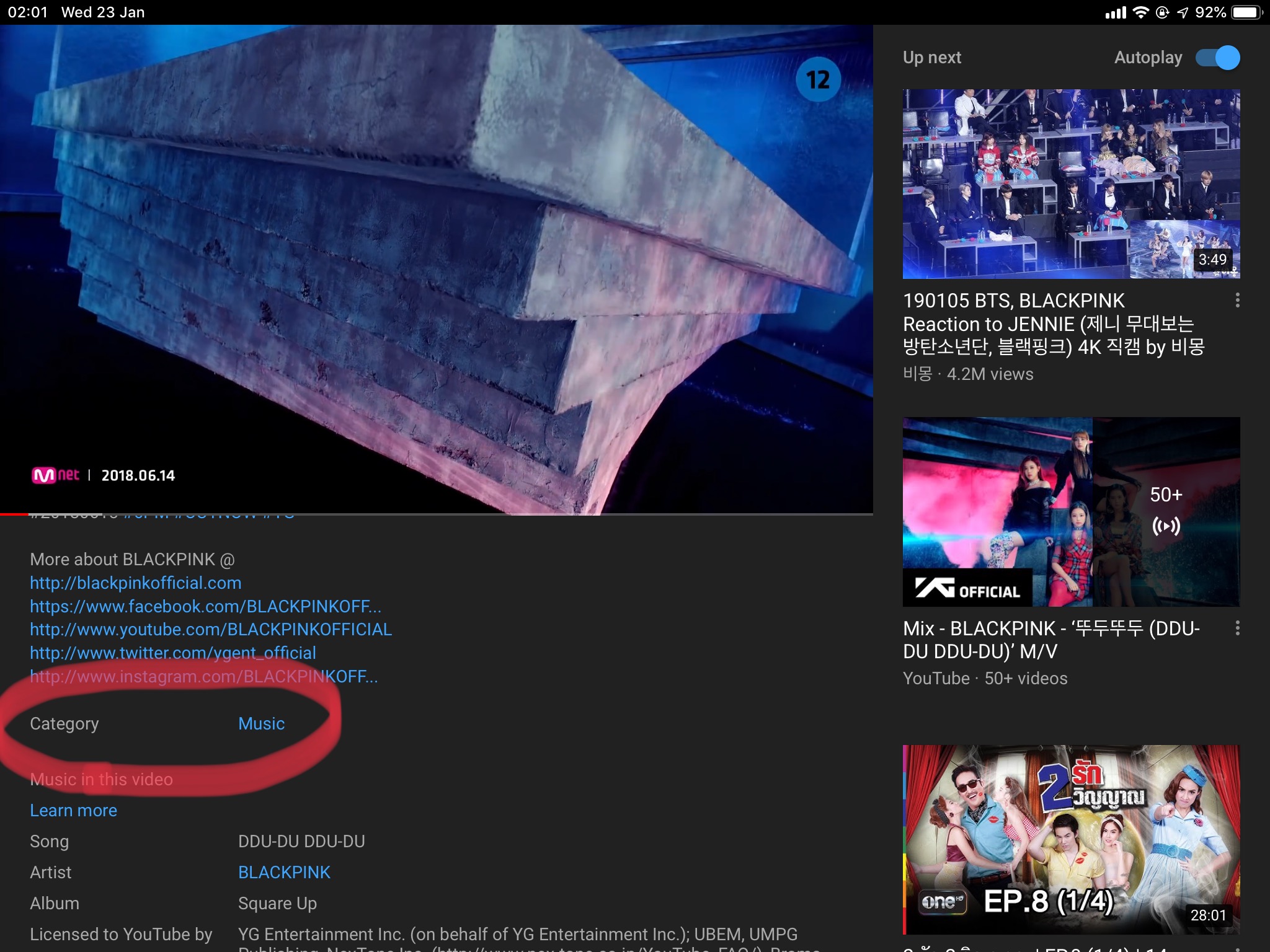Open blackpinkofficial.com link
The height and width of the screenshot is (952, 1270).
coord(135,583)
